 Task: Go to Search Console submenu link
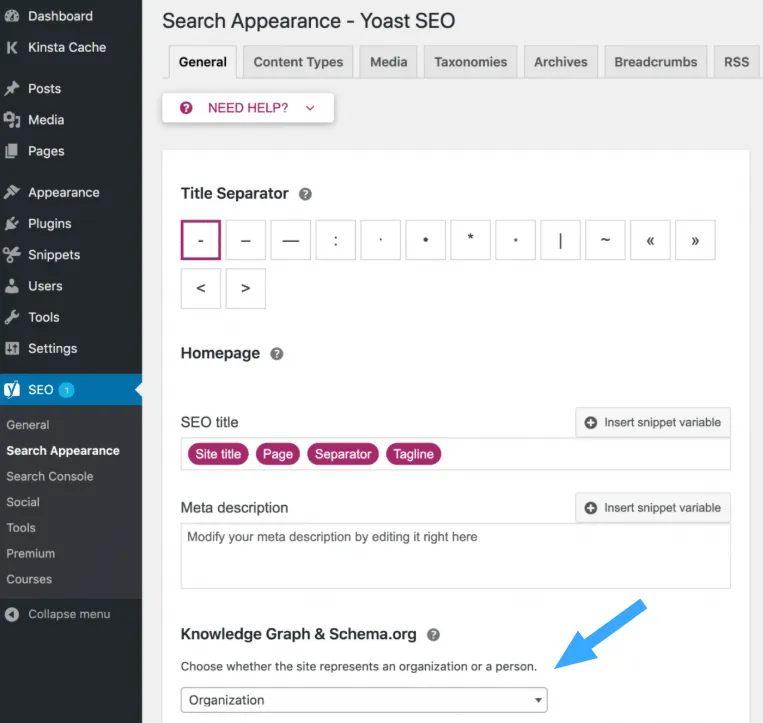pos(50,477)
